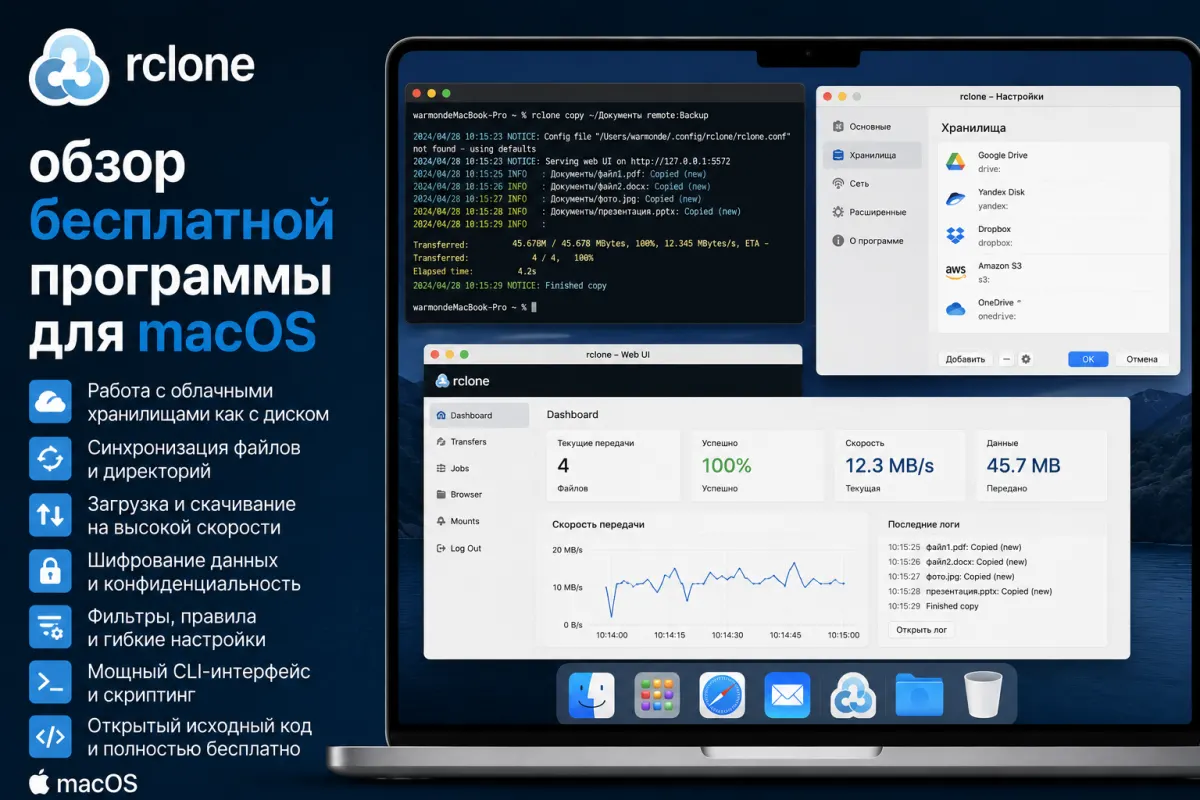
Task: Click the sync arrows feature icon
Action: (50, 458)
